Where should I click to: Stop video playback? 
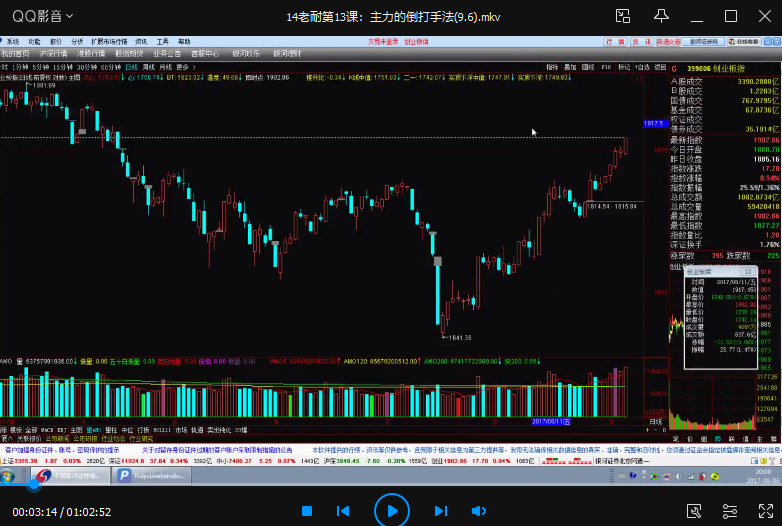pos(307,511)
